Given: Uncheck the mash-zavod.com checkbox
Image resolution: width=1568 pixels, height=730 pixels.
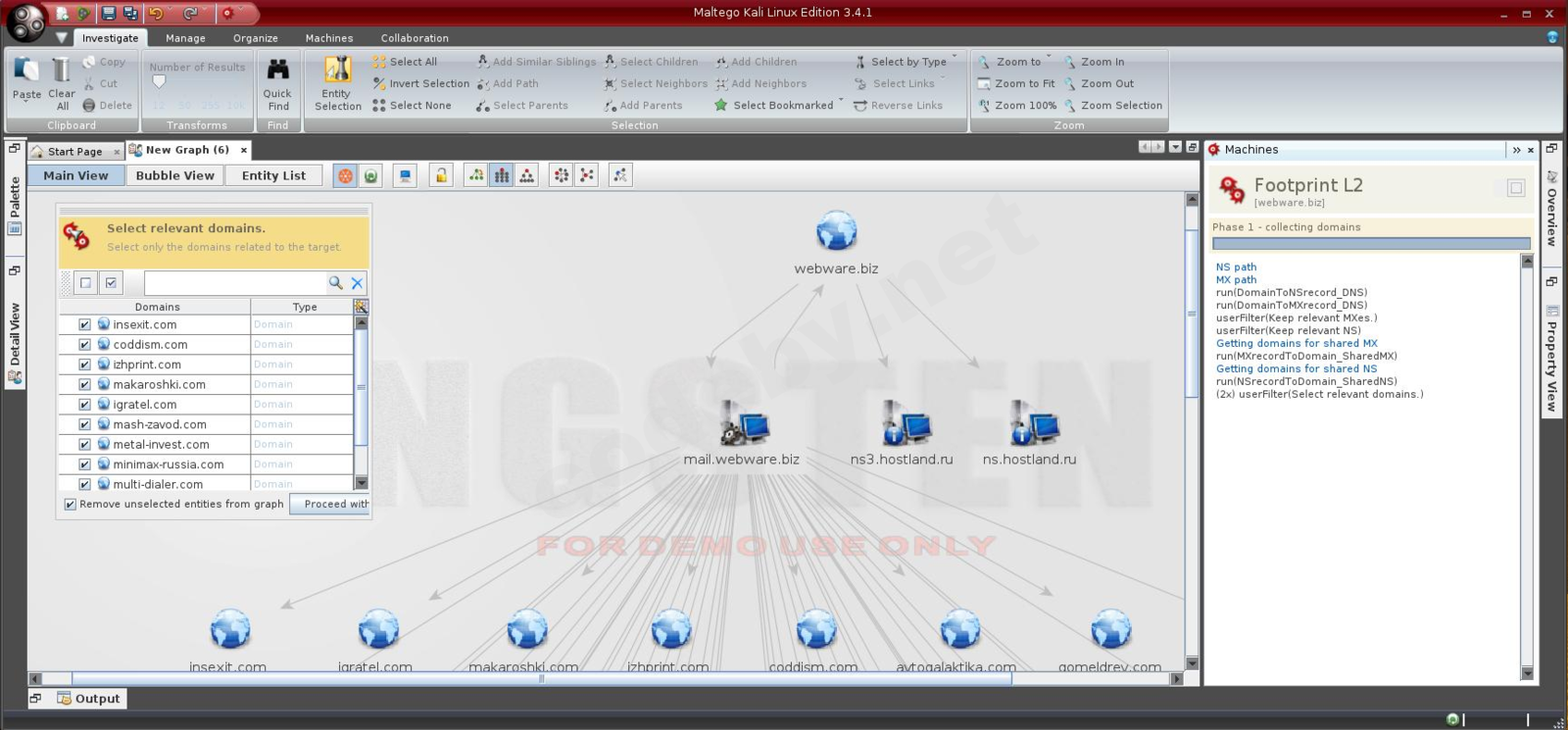Looking at the screenshot, I should (84, 425).
